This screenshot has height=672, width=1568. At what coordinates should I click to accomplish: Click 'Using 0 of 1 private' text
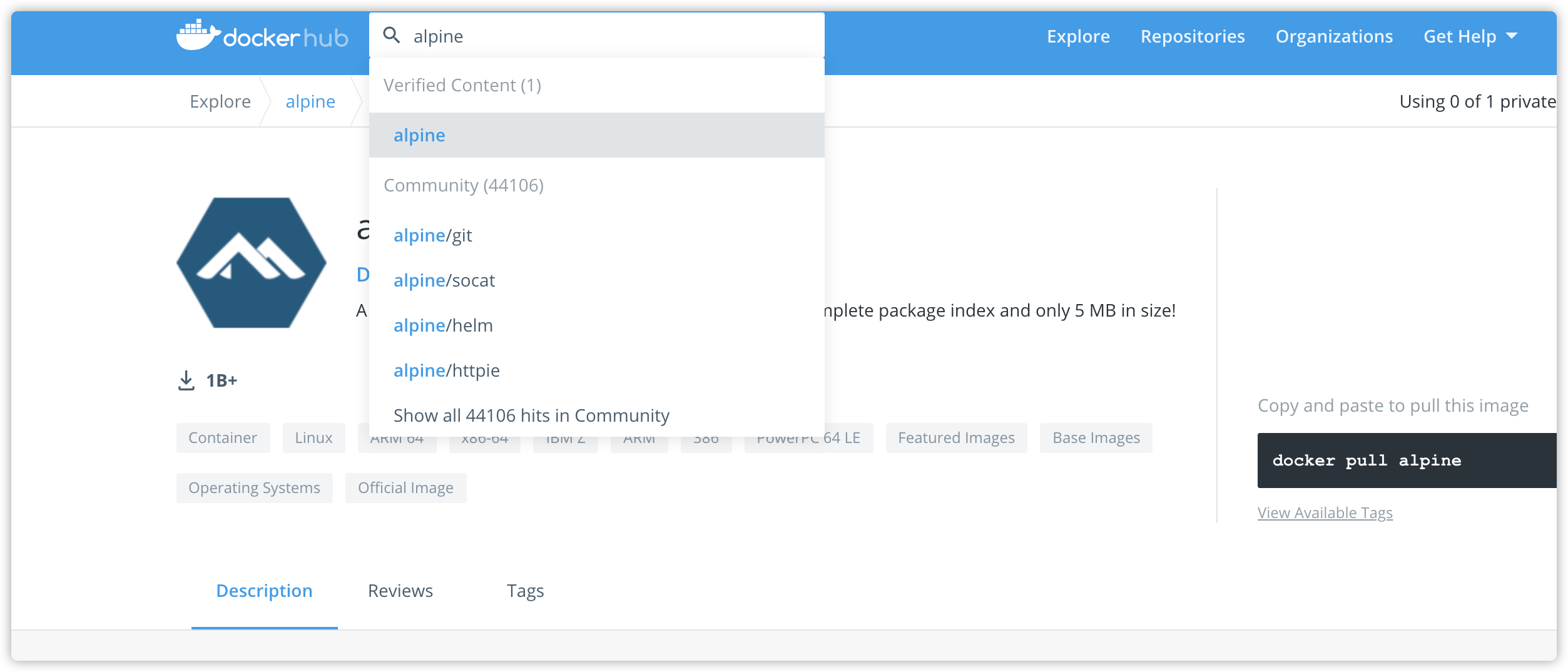click(1477, 101)
